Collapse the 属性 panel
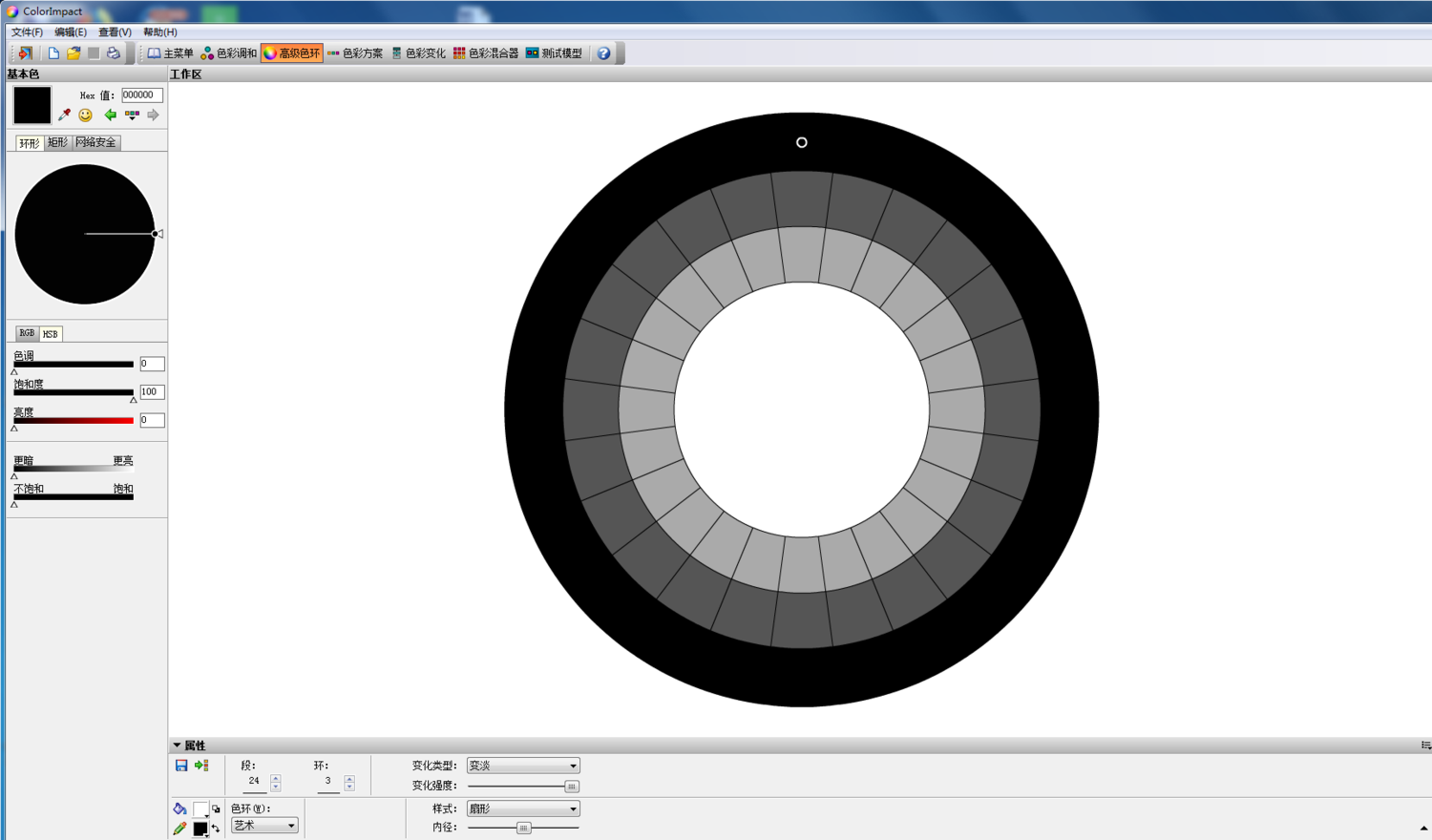 coord(177,745)
